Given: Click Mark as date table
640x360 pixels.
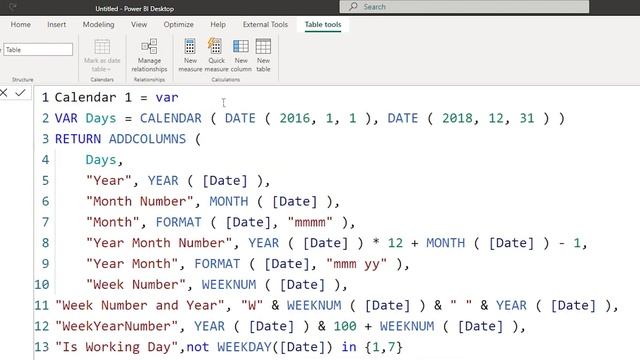Looking at the screenshot, I should 102,55.
